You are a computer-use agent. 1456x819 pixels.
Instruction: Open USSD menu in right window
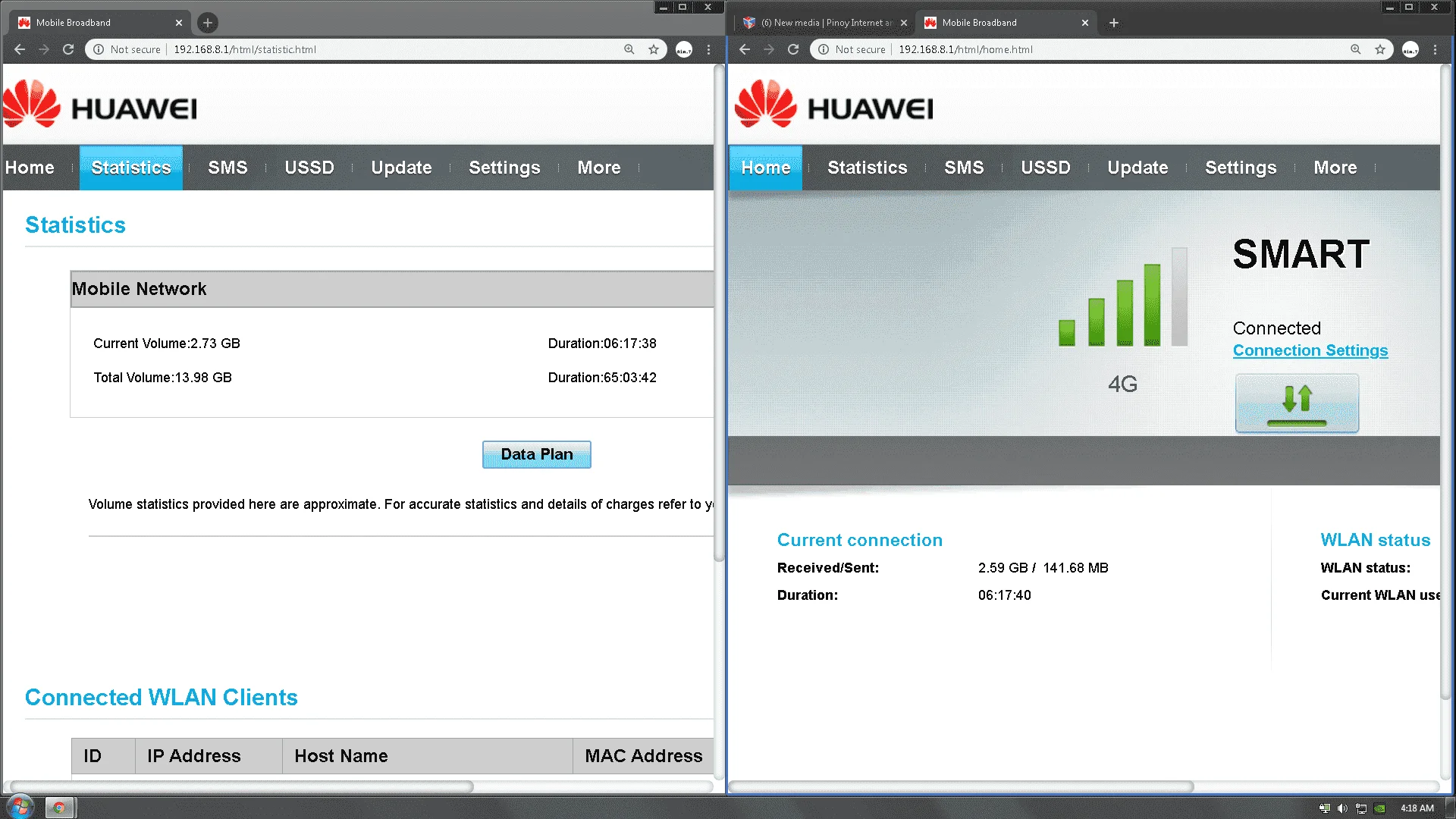click(x=1046, y=168)
